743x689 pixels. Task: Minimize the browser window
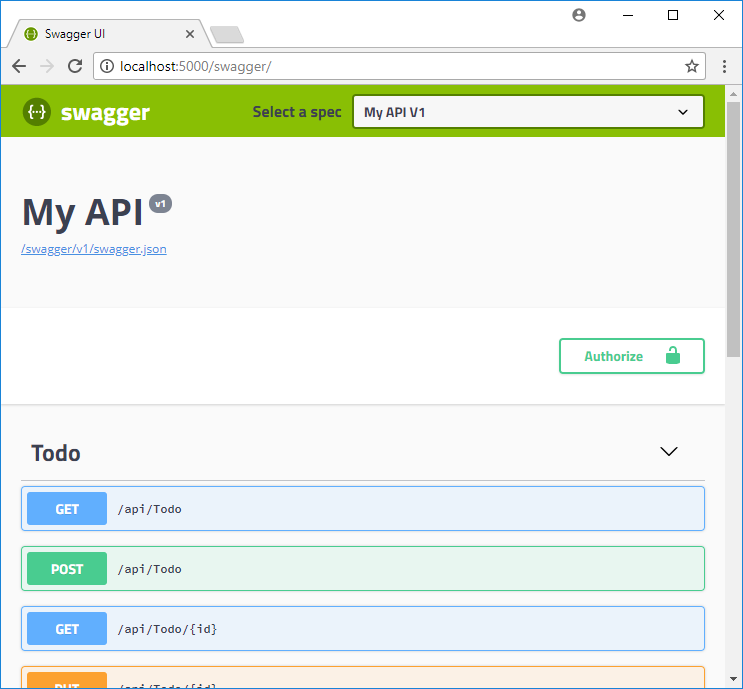point(628,15)
